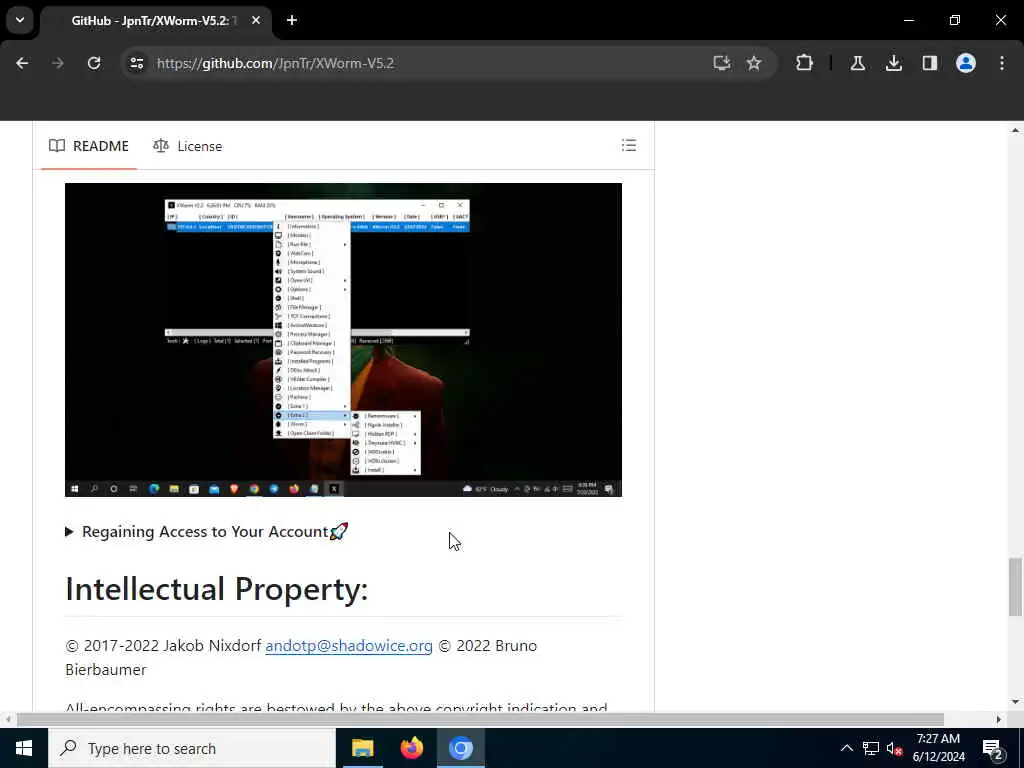The height and width of the screenshot is (768, 1024).
Task: Open the network status tray icon
Action: [x=871, y=748]
